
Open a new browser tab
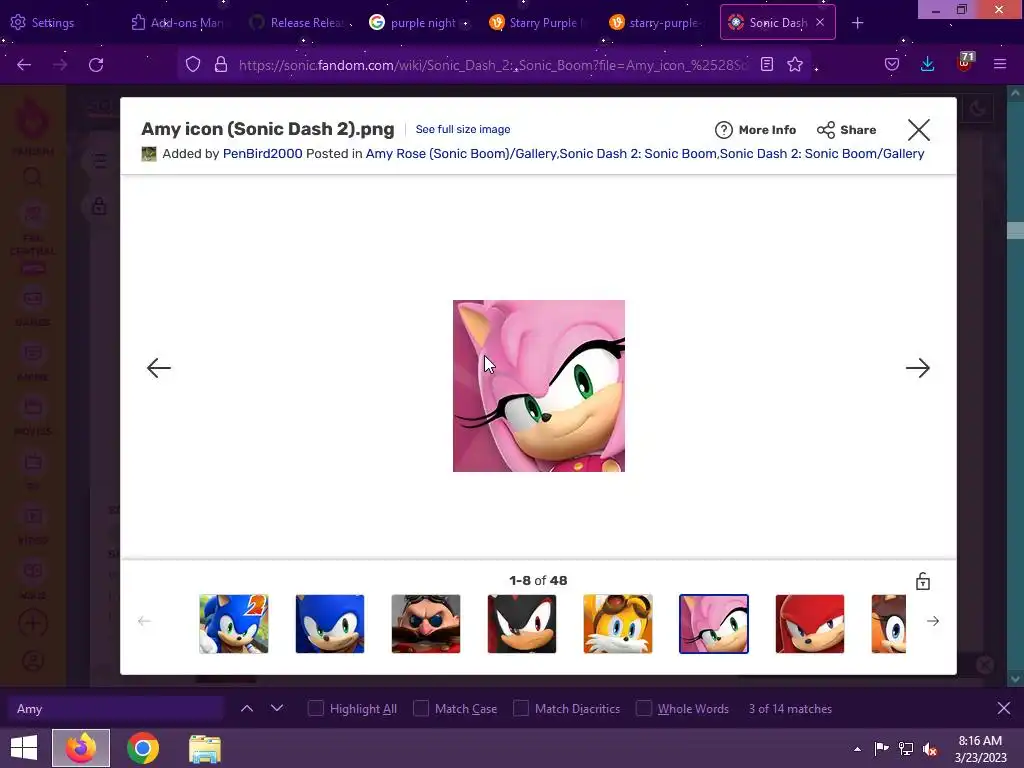(x=857, y=23)
